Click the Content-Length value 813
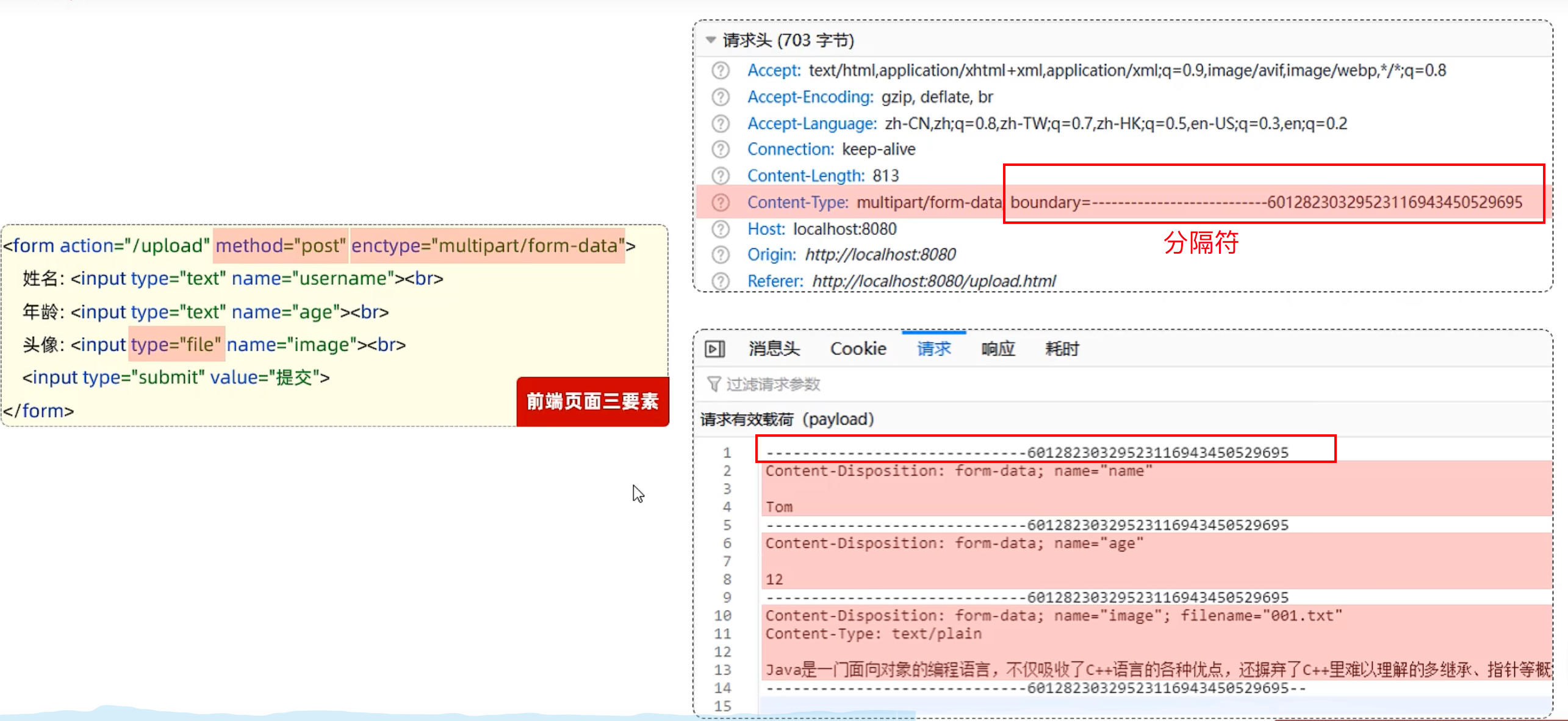 (886, 176)
